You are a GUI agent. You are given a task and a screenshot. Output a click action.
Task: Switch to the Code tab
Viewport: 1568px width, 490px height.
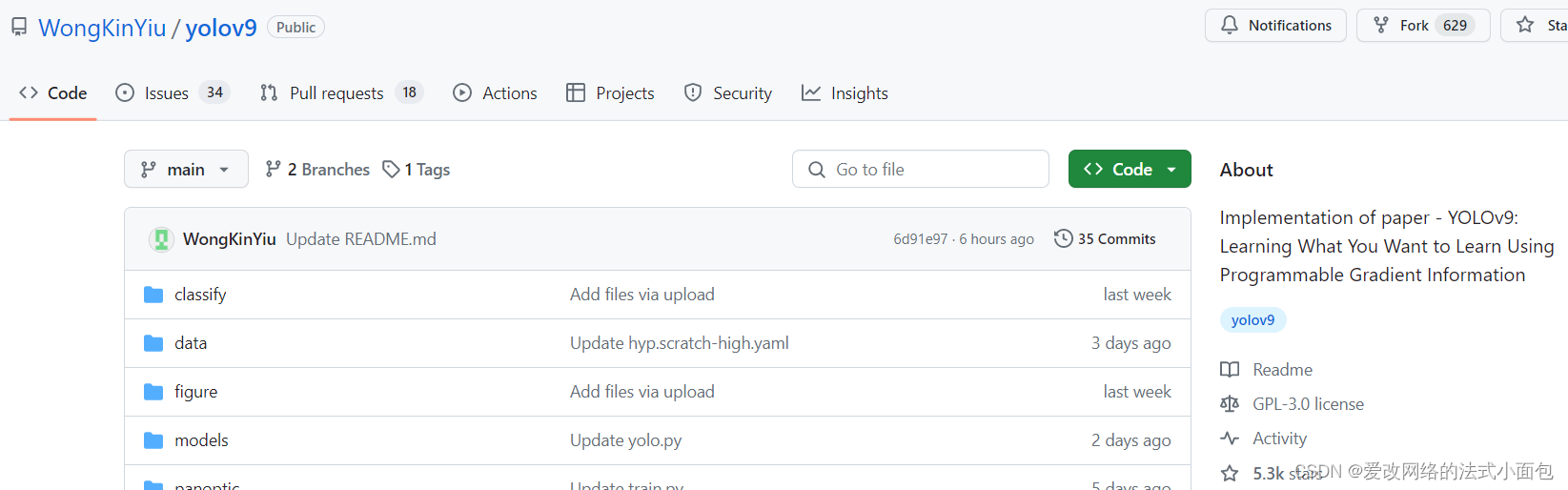pos(53,92)
